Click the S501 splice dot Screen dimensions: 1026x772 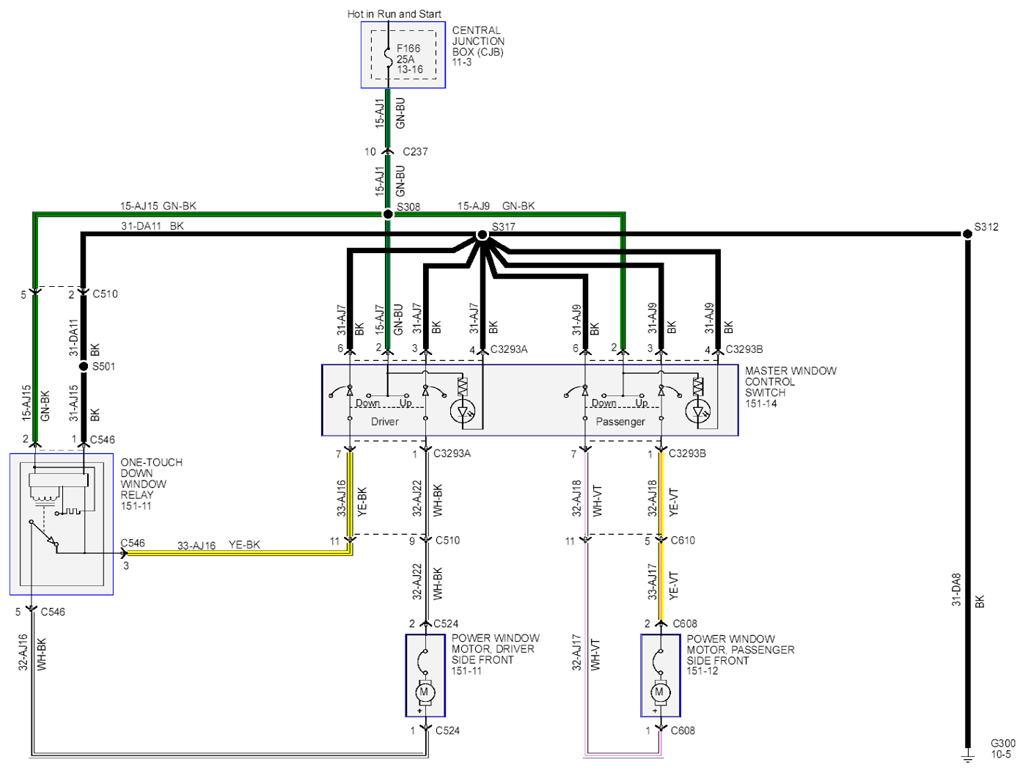coord(83,366)
